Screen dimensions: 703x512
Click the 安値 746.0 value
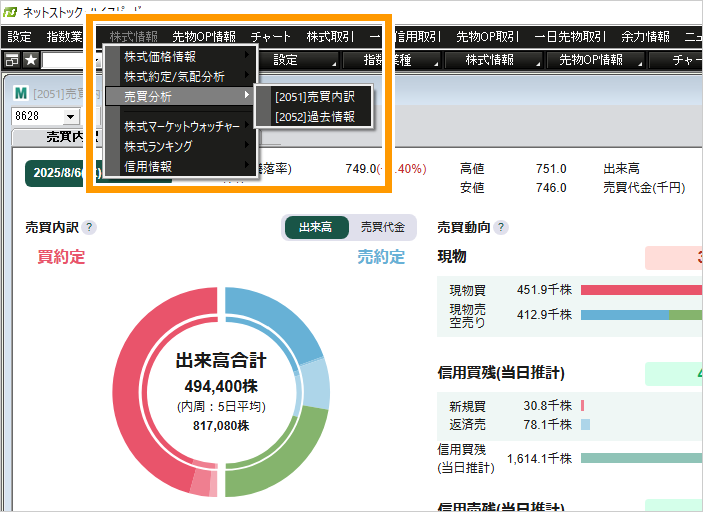point(551,187)
